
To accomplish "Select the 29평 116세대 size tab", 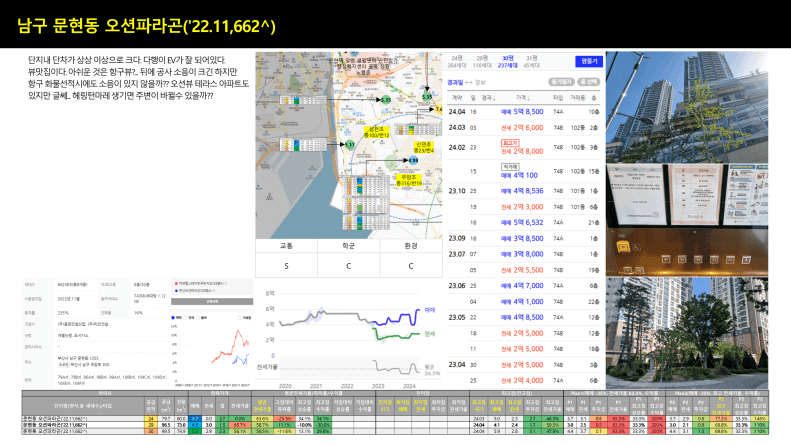I will point(482,62).
